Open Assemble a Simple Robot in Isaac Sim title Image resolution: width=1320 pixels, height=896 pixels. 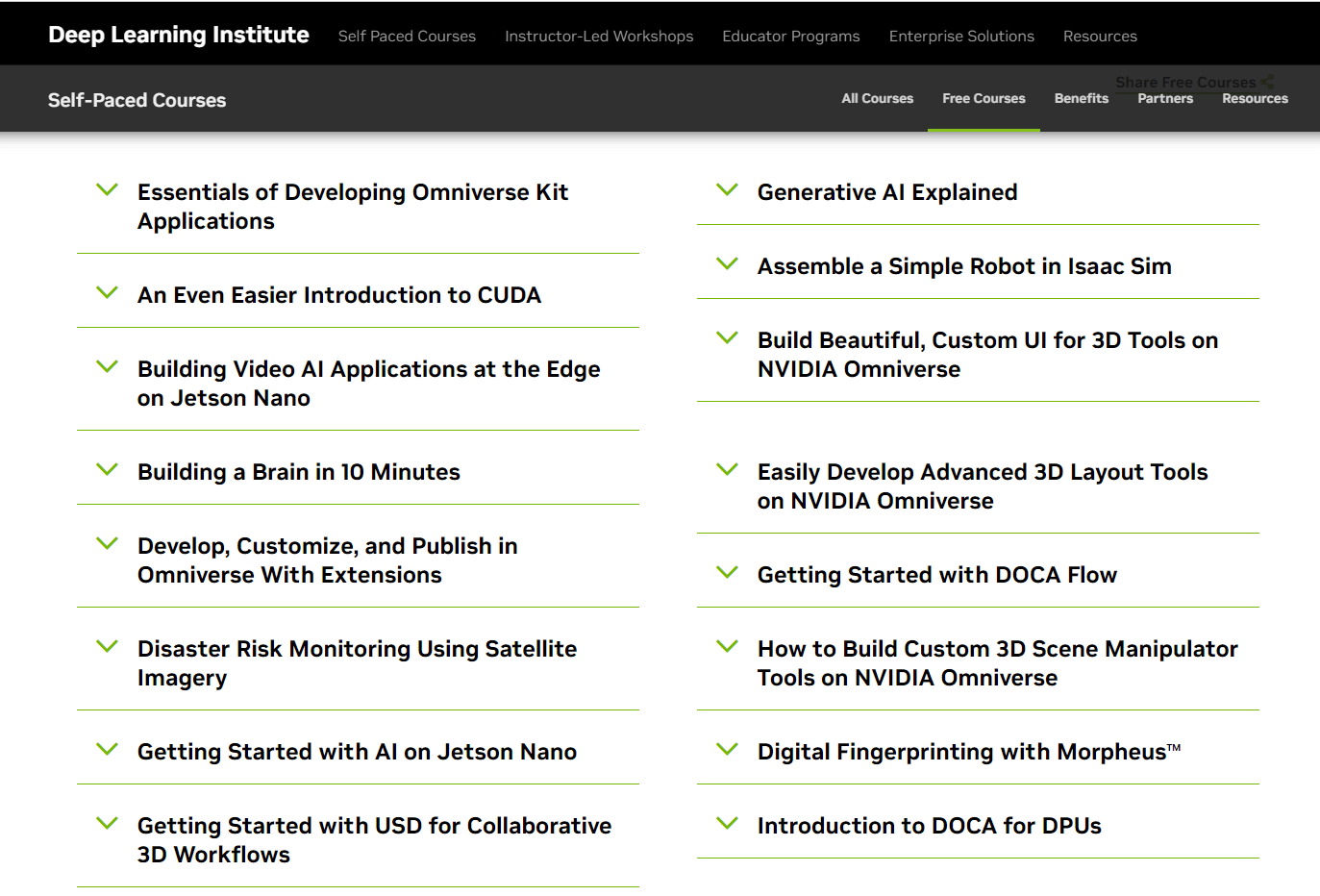point(964,266)
